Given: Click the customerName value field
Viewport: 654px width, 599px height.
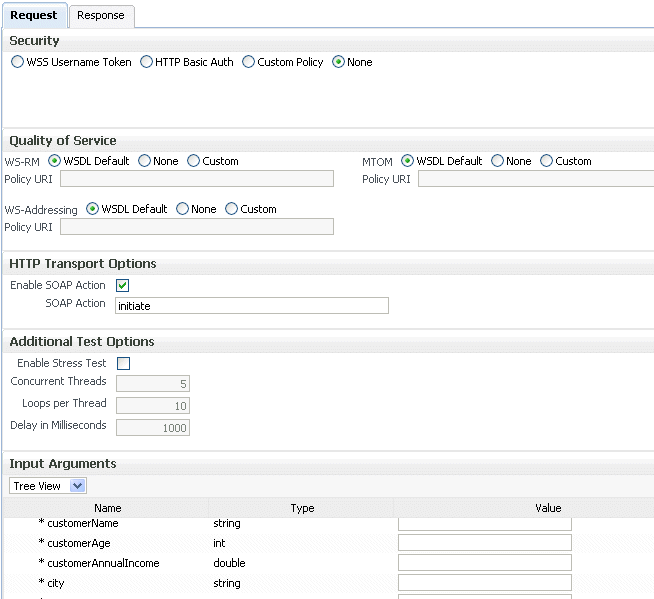Looking at the screenshot, I should pyautogui.click(x=485, y=524).
